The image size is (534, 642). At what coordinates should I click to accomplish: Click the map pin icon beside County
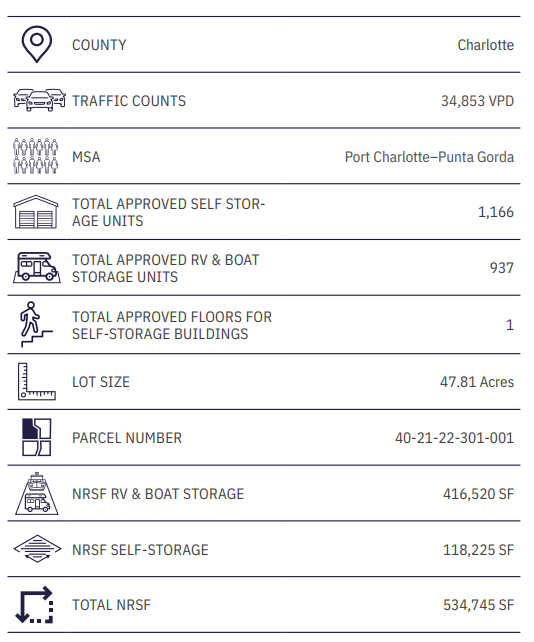coord(37,44)
